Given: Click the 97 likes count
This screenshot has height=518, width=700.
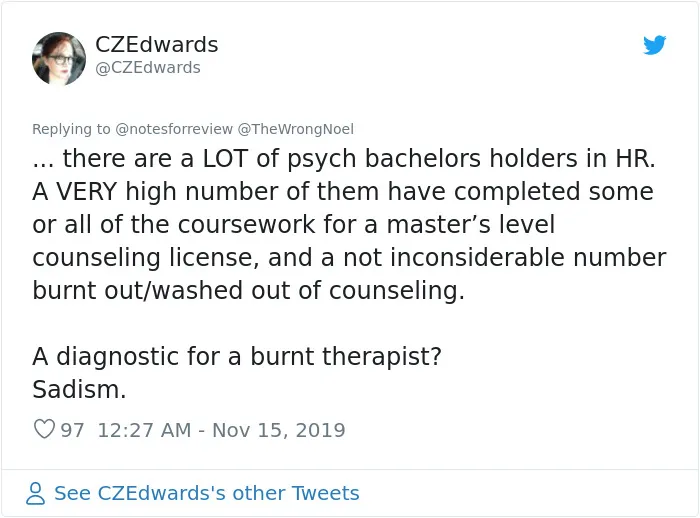Looking at the screenshot, I should click(72, 430).
